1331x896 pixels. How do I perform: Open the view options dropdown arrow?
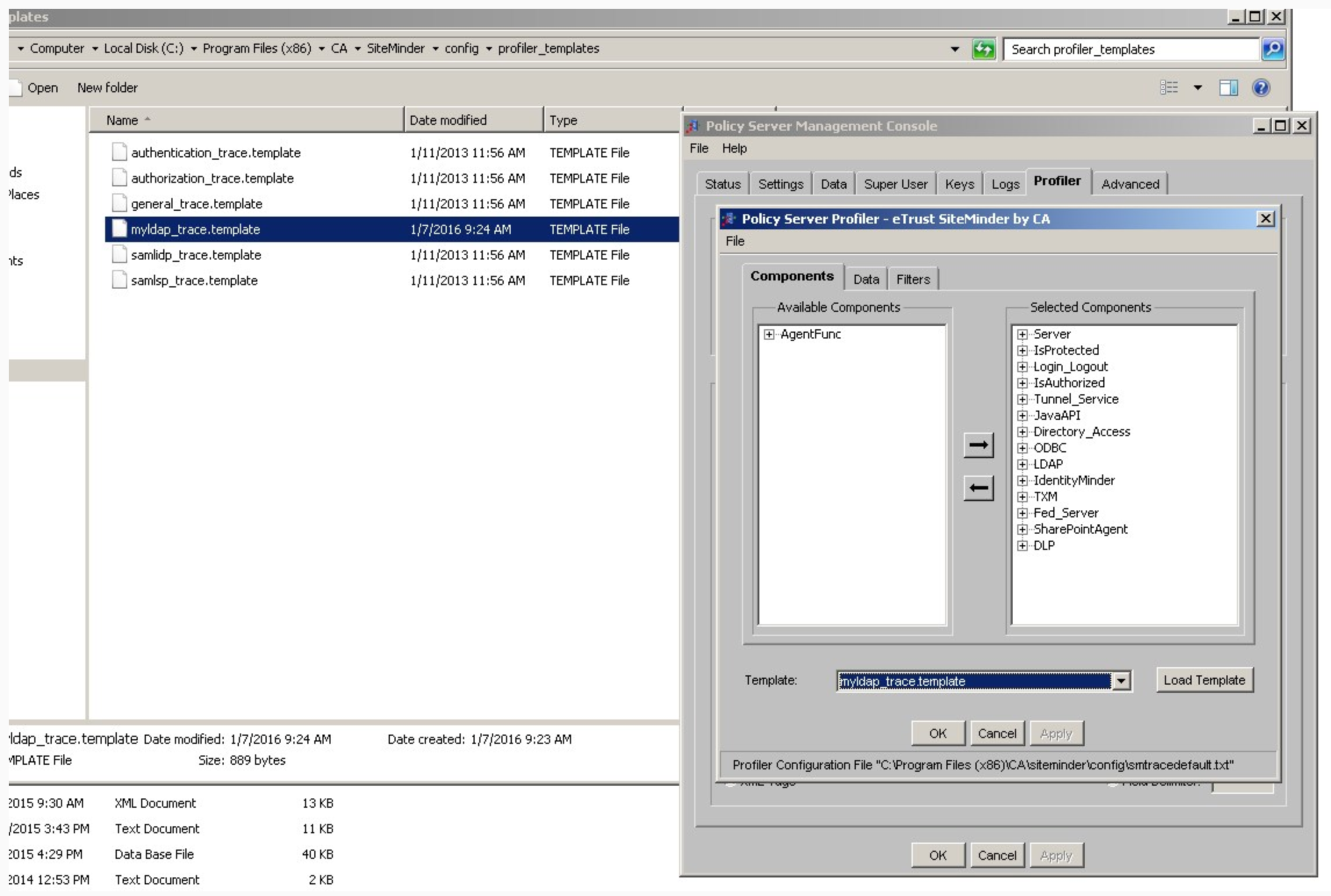point(1197,88)
